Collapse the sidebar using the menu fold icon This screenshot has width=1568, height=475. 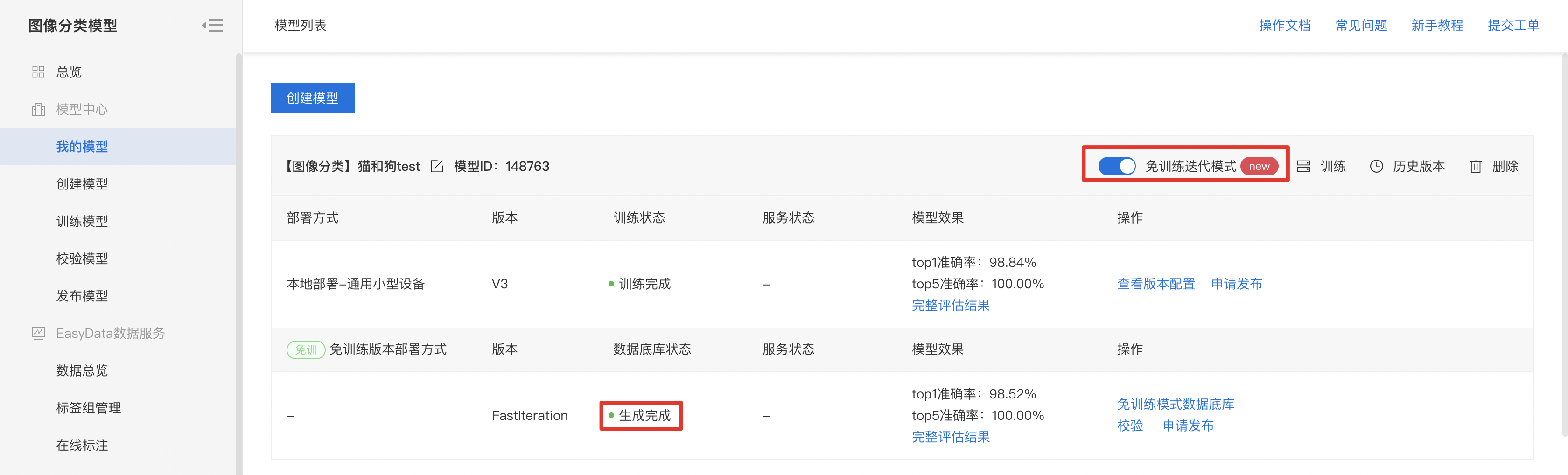coord(212,26)
